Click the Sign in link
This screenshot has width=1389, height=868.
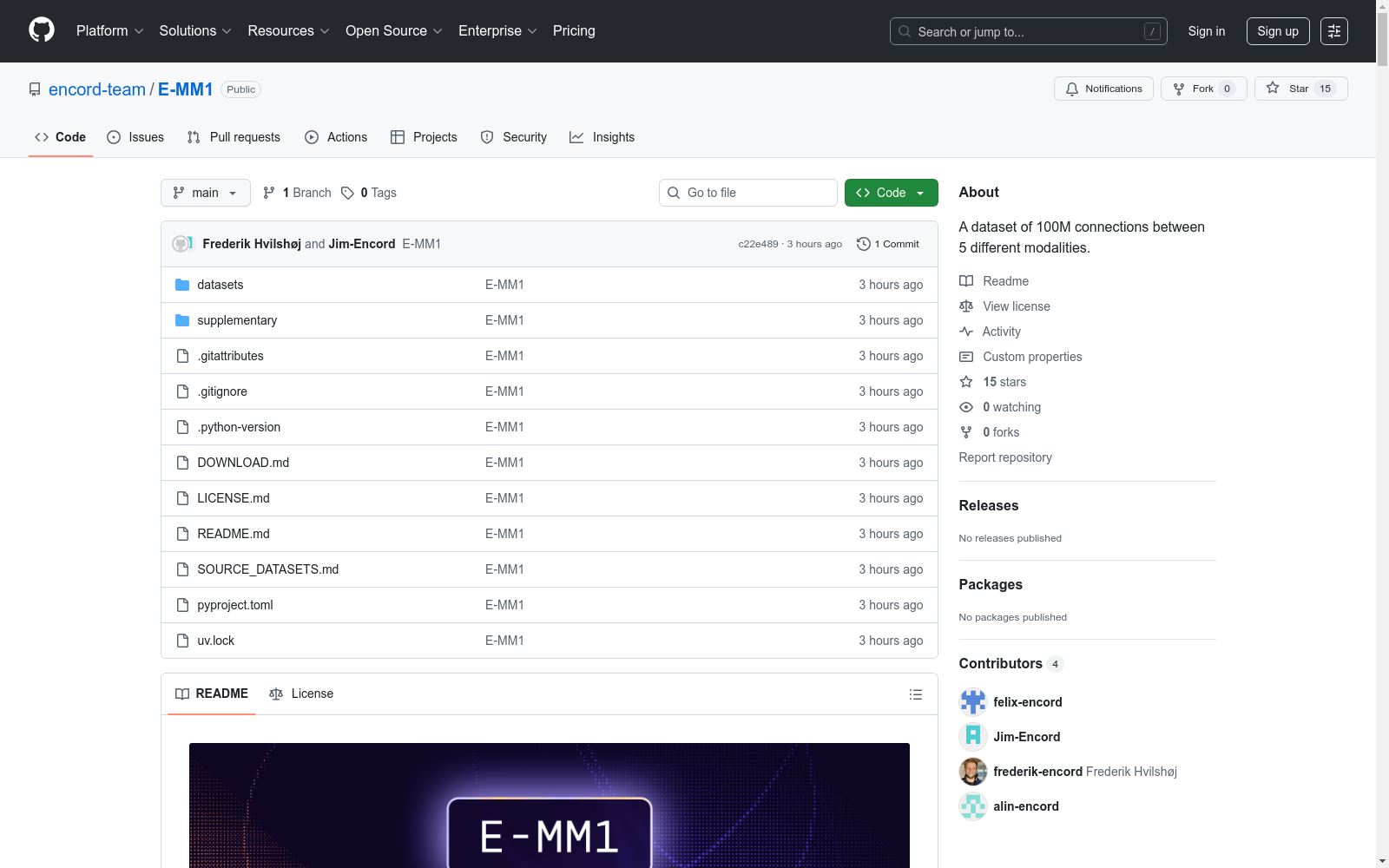coord(1207,31)
